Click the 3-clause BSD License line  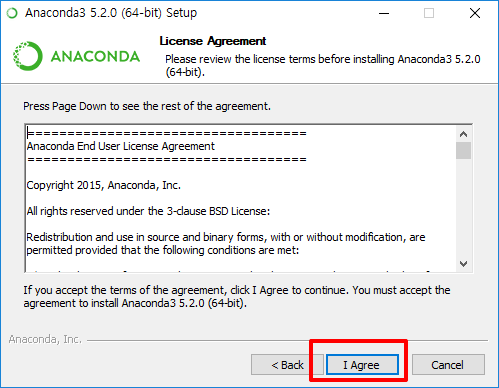tap(148, 211)
